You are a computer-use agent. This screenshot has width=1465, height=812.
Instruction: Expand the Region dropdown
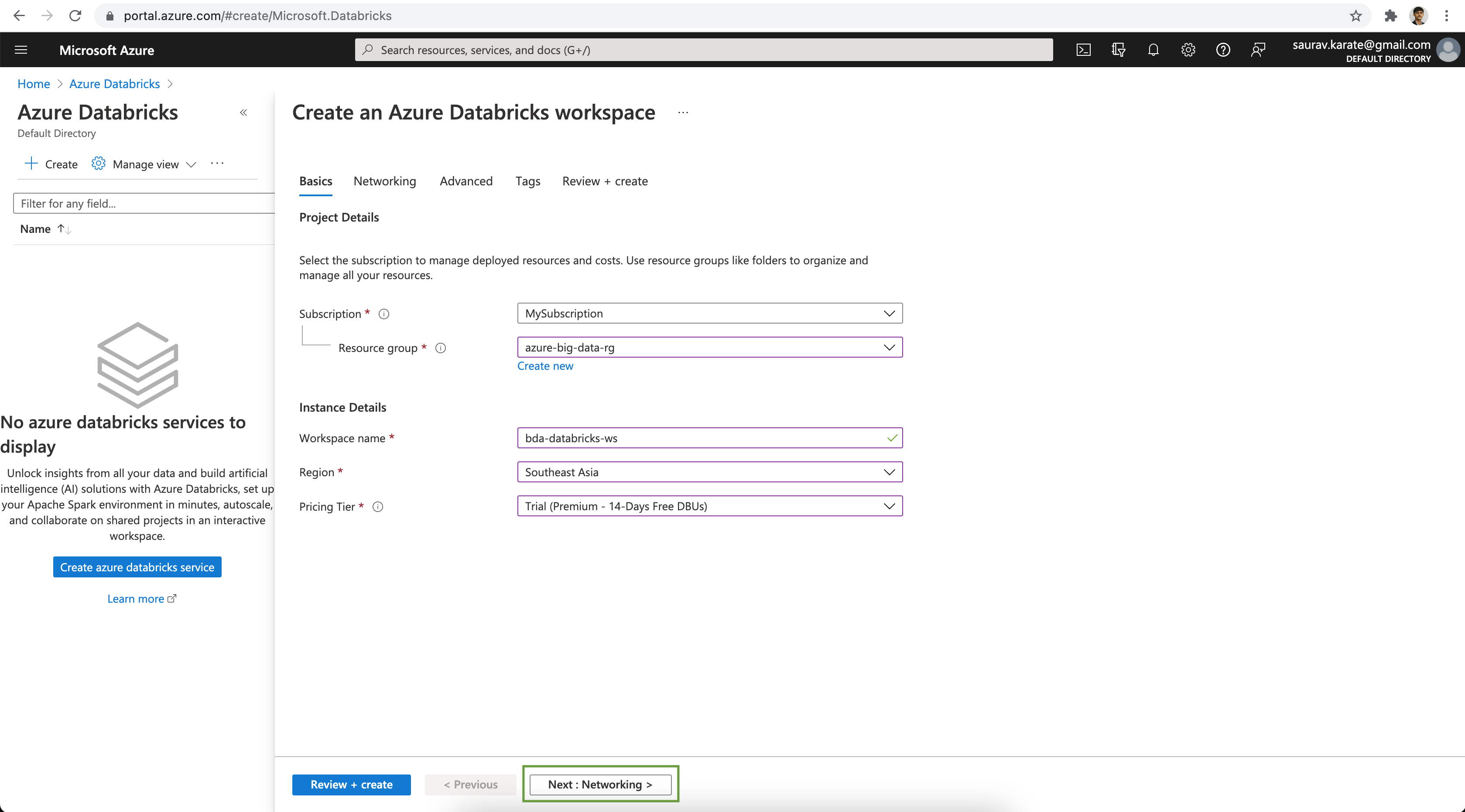click(889, 472)
